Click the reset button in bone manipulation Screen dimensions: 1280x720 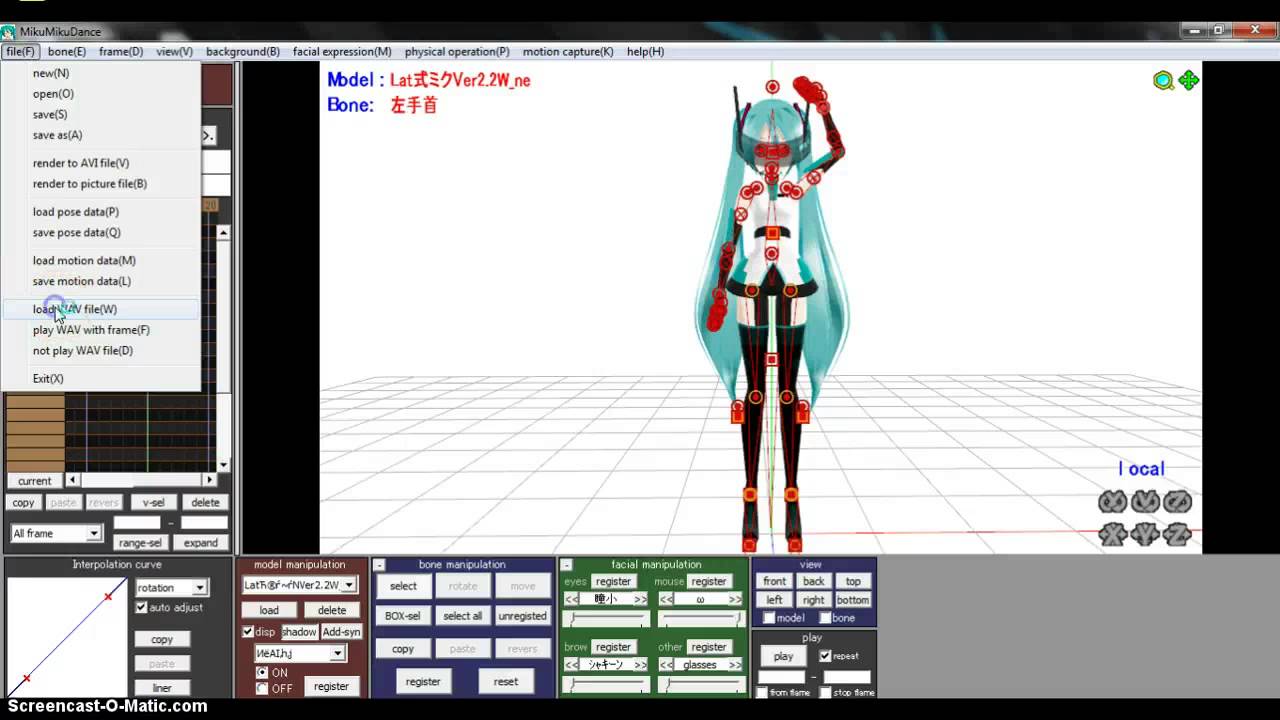pyautogui.click(x=506, y=682)
